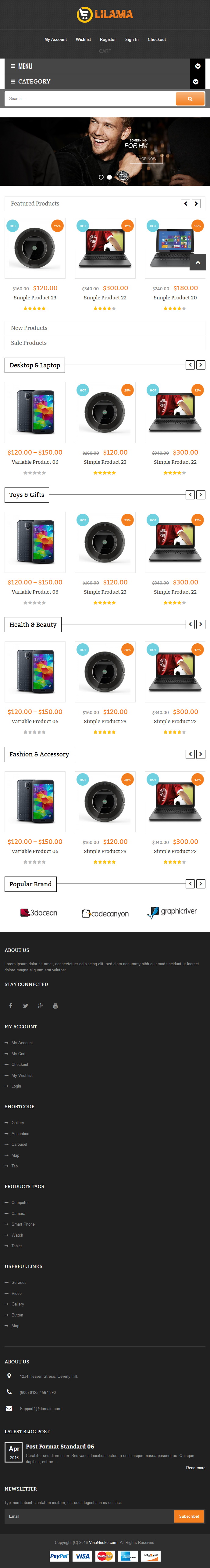Show next Featured Products with right arrow
The width and height of the screenshot is (210, 1568).
pyautogui.click(x=196, y=204)
